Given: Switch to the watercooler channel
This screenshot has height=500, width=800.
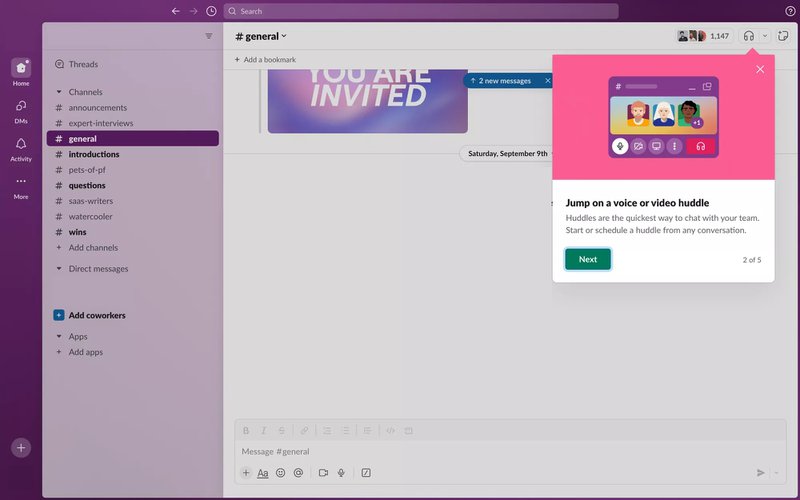Looking at the screenshot, I should coord(90,217).
